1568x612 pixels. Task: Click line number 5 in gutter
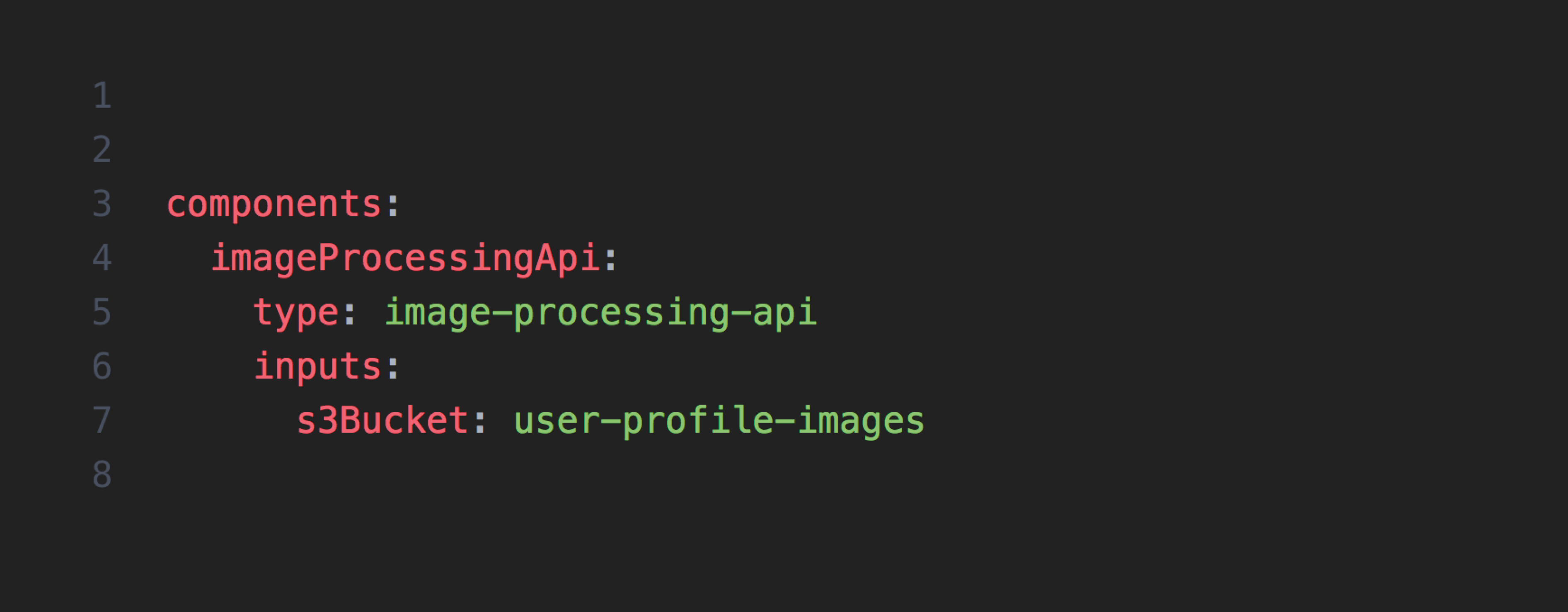point(102,312)
